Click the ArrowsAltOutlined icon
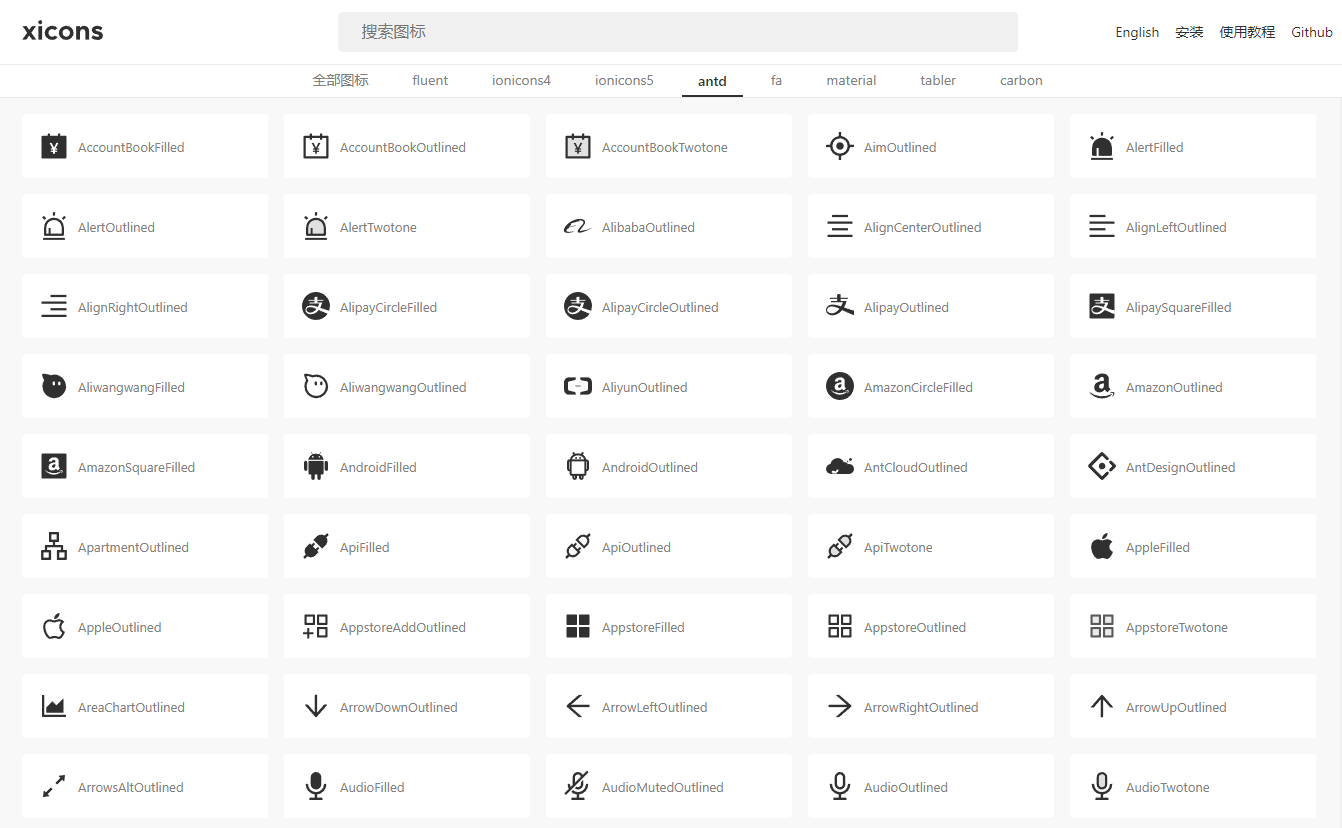Image resolution: width=1342 pixels, height=828 pixels. (x=54, y=787)
